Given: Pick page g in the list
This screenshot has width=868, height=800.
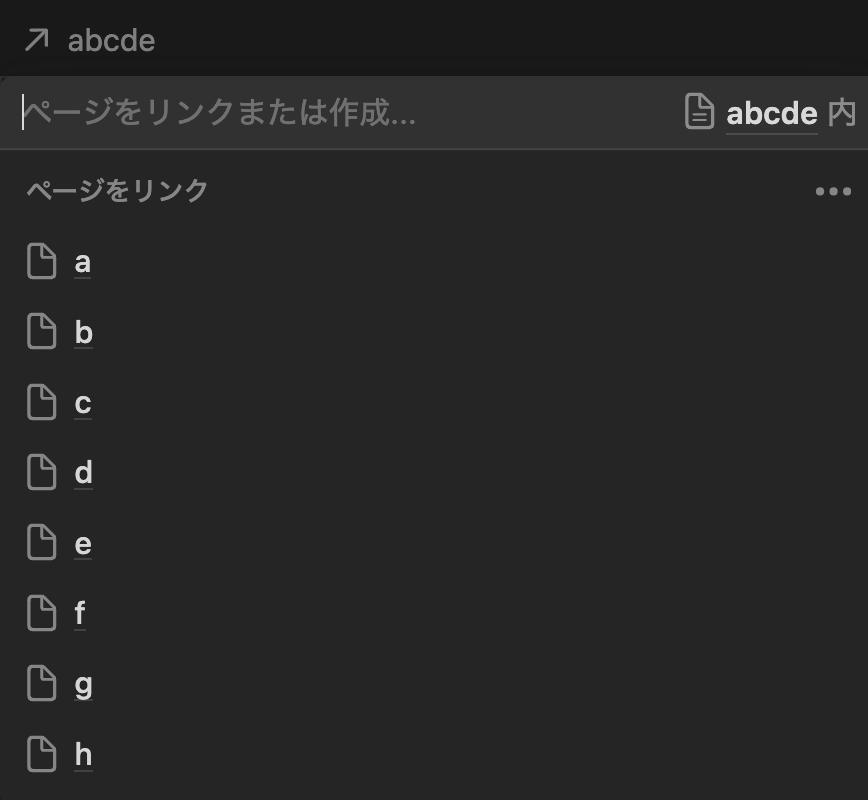Looking at the screenshot, I should [x=434, y=684].
